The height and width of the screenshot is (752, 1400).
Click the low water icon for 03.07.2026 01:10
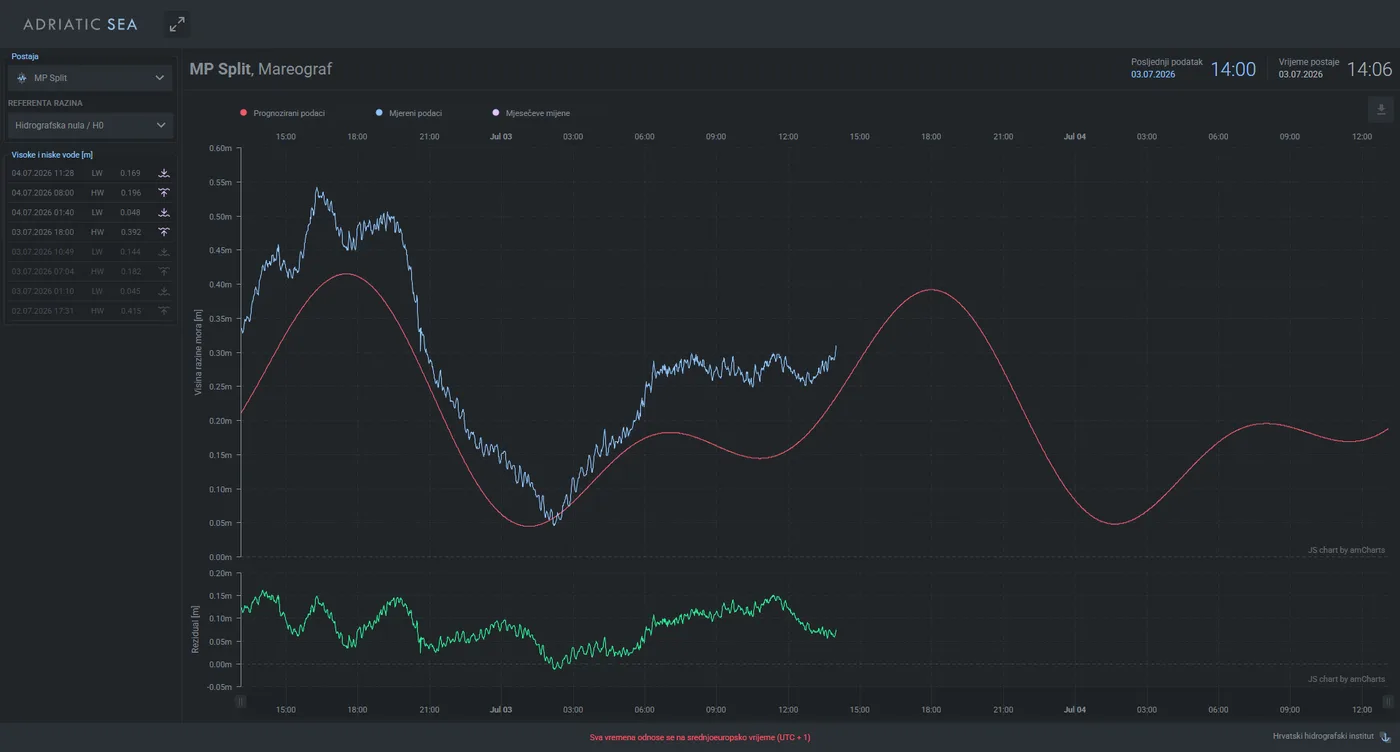point(164,291)
